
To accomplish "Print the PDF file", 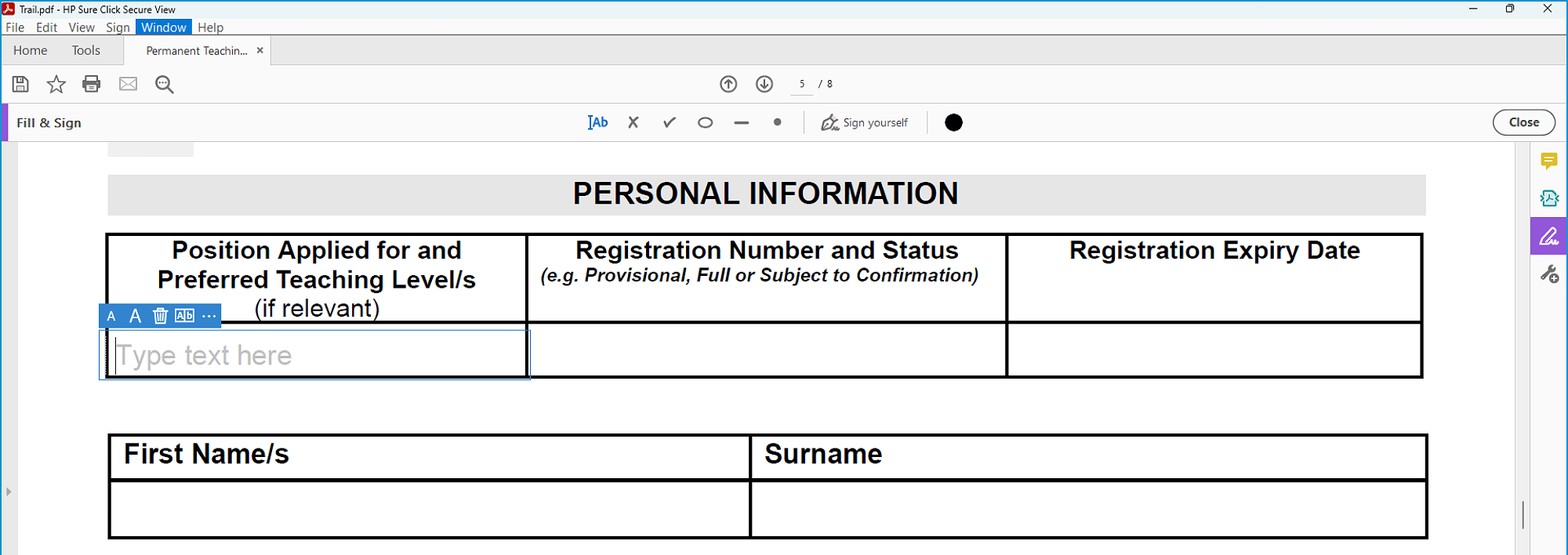I will pos(92,84).
